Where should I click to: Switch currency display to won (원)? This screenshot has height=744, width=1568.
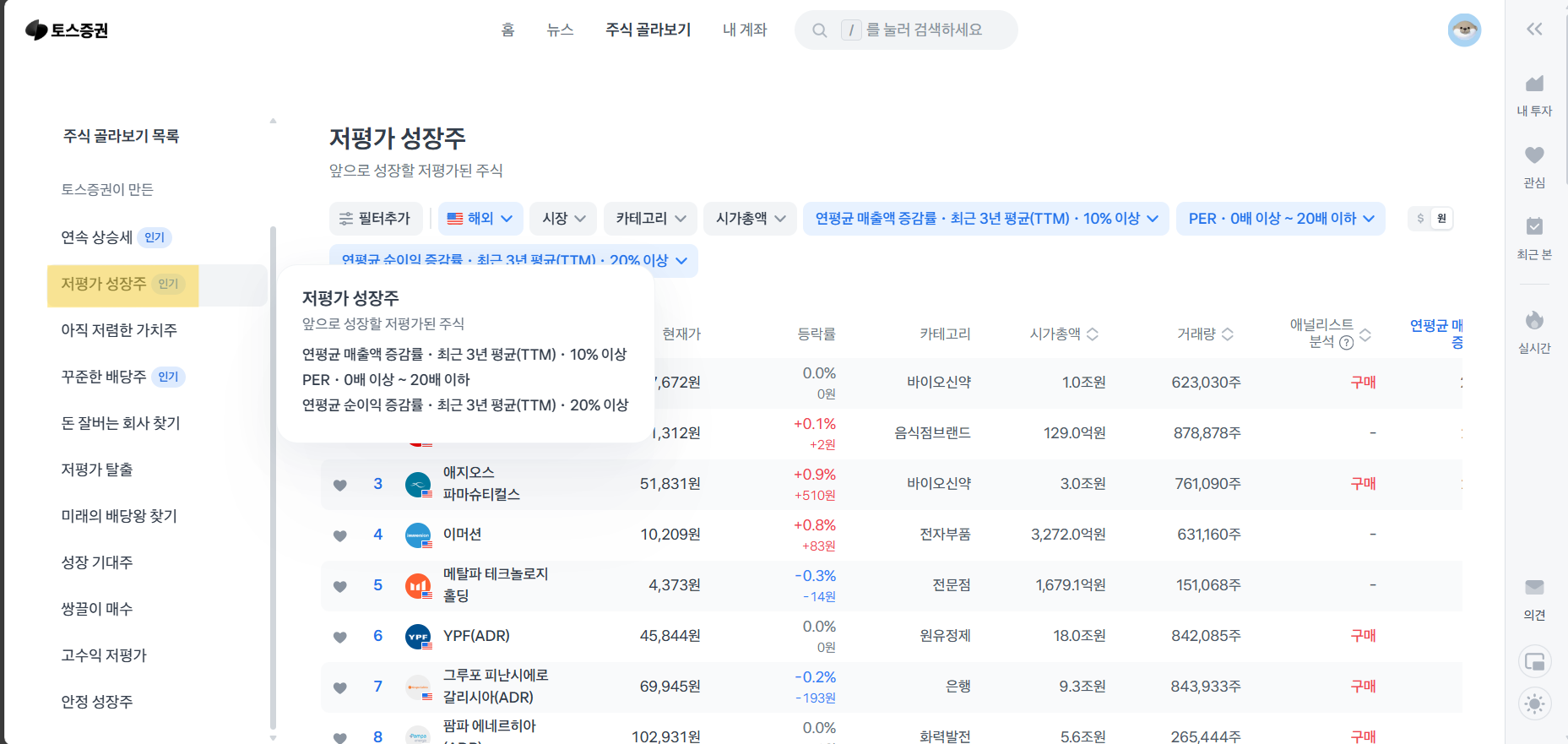click(1441, 219)
